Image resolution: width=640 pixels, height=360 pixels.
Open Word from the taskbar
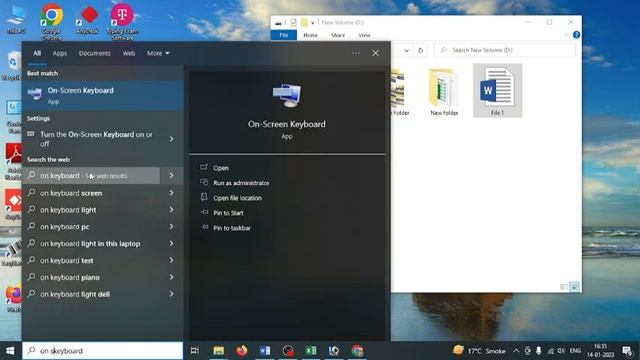[264, 351]
